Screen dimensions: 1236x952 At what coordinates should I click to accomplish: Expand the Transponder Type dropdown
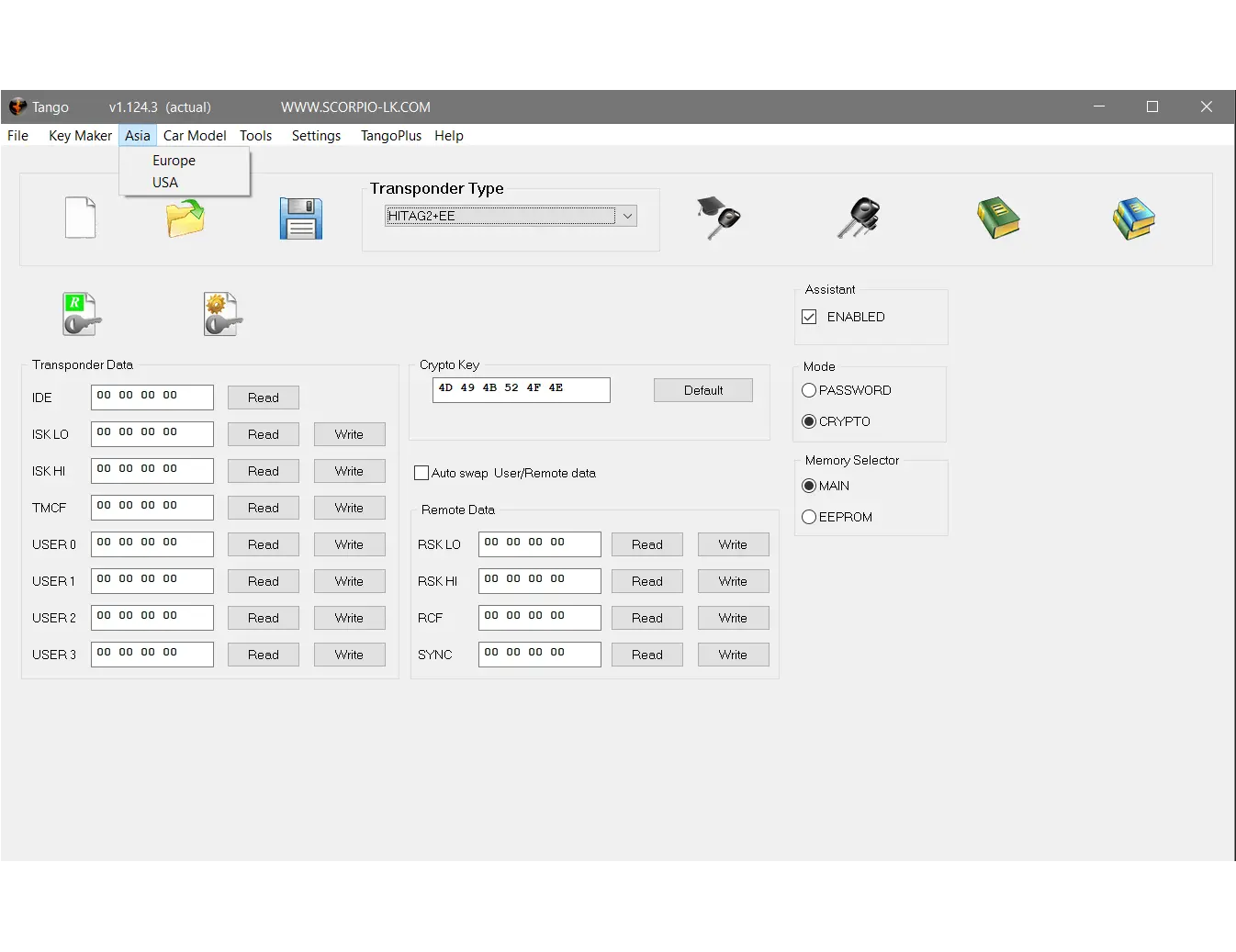pyautogui.click(x=627, y=216)
